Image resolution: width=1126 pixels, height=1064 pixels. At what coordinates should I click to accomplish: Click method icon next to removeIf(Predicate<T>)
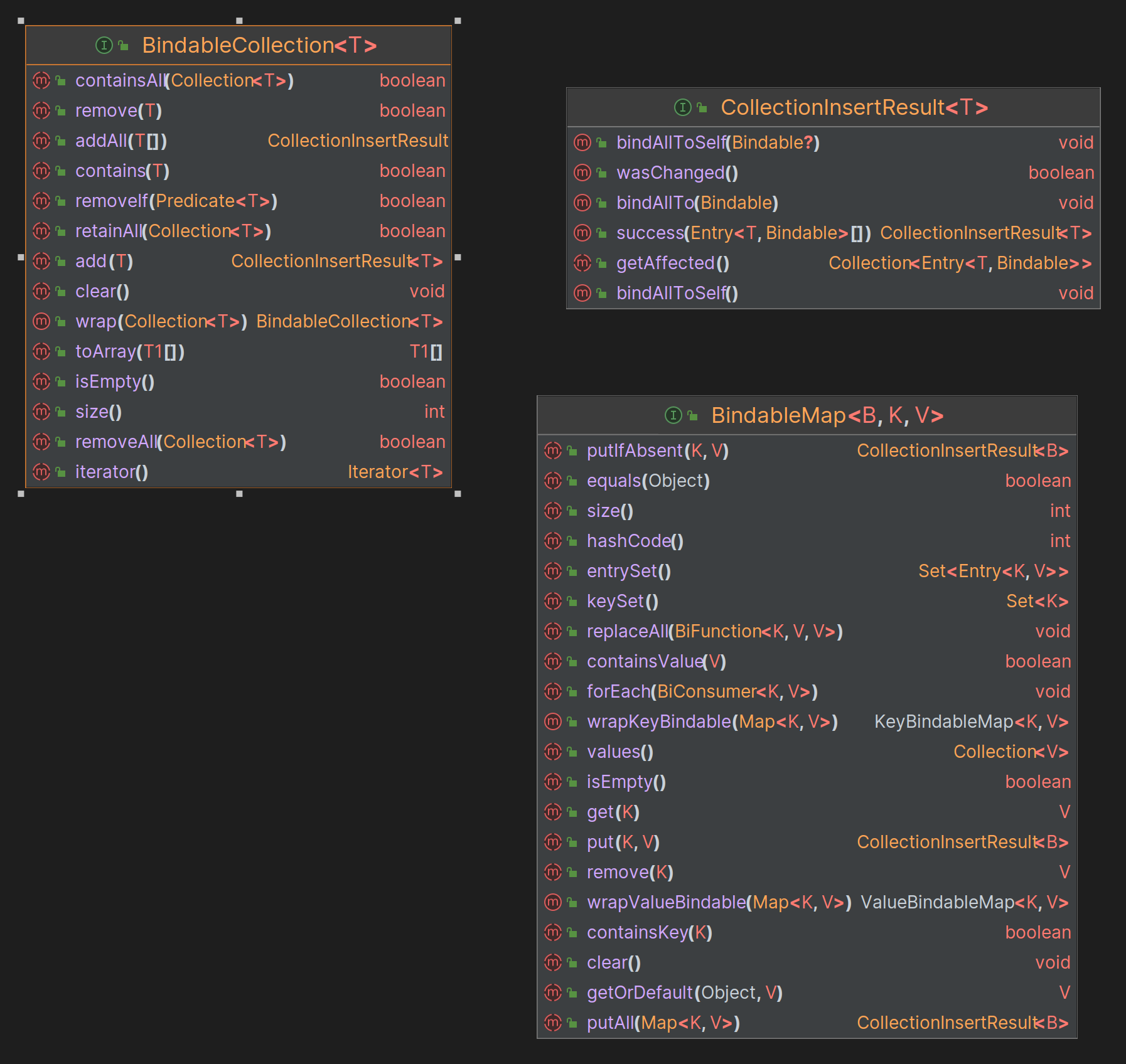point(41,201)
